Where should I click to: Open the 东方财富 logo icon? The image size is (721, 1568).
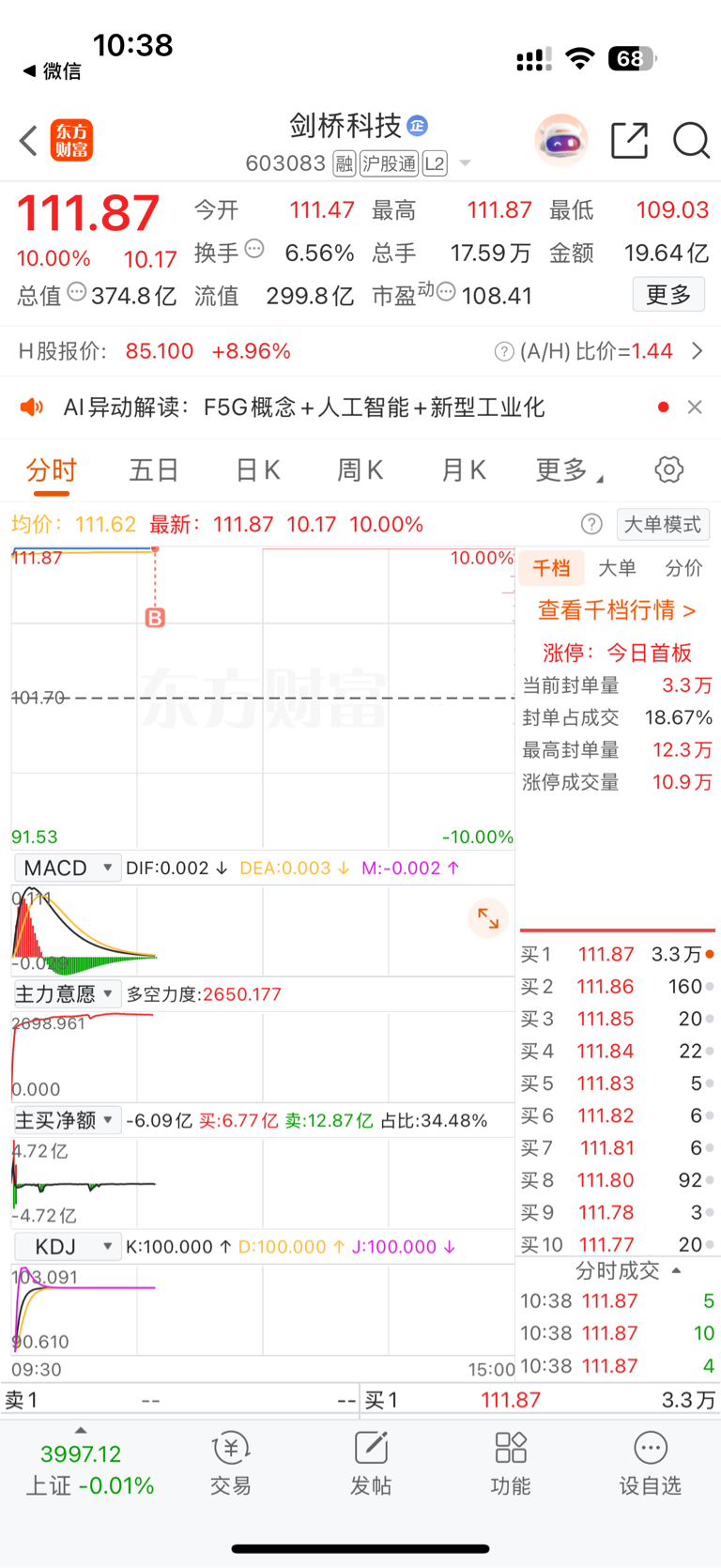click(x=71, y=141)
